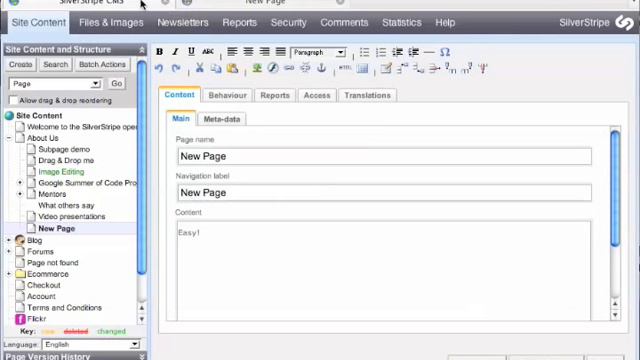
Task: Click the Page name input field
Action: pos(384,156)
